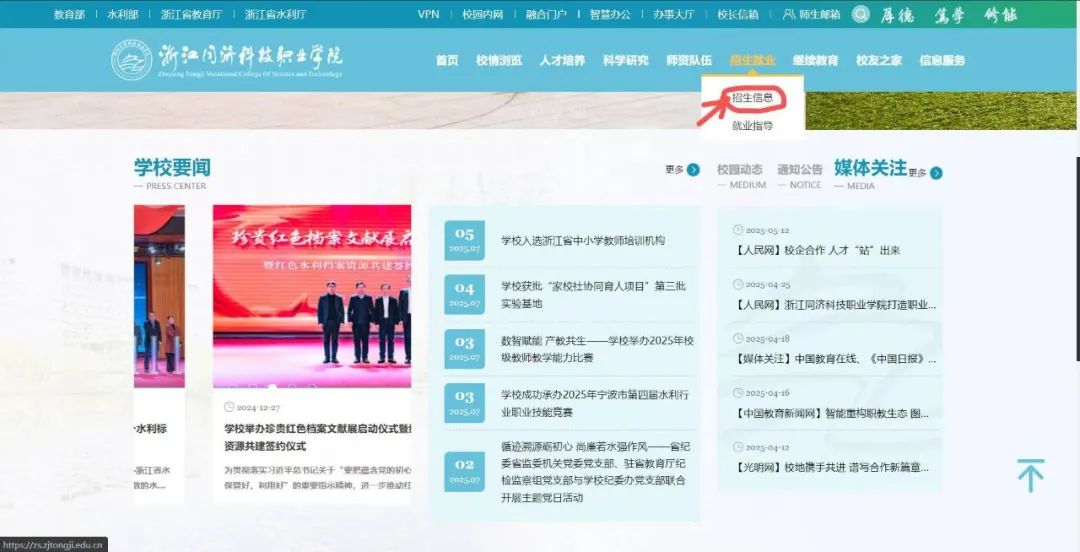The width and height of the screenshot is (1080, 552).
Task: Open the VPN link in top bar
Action: [x=428, y=14]
